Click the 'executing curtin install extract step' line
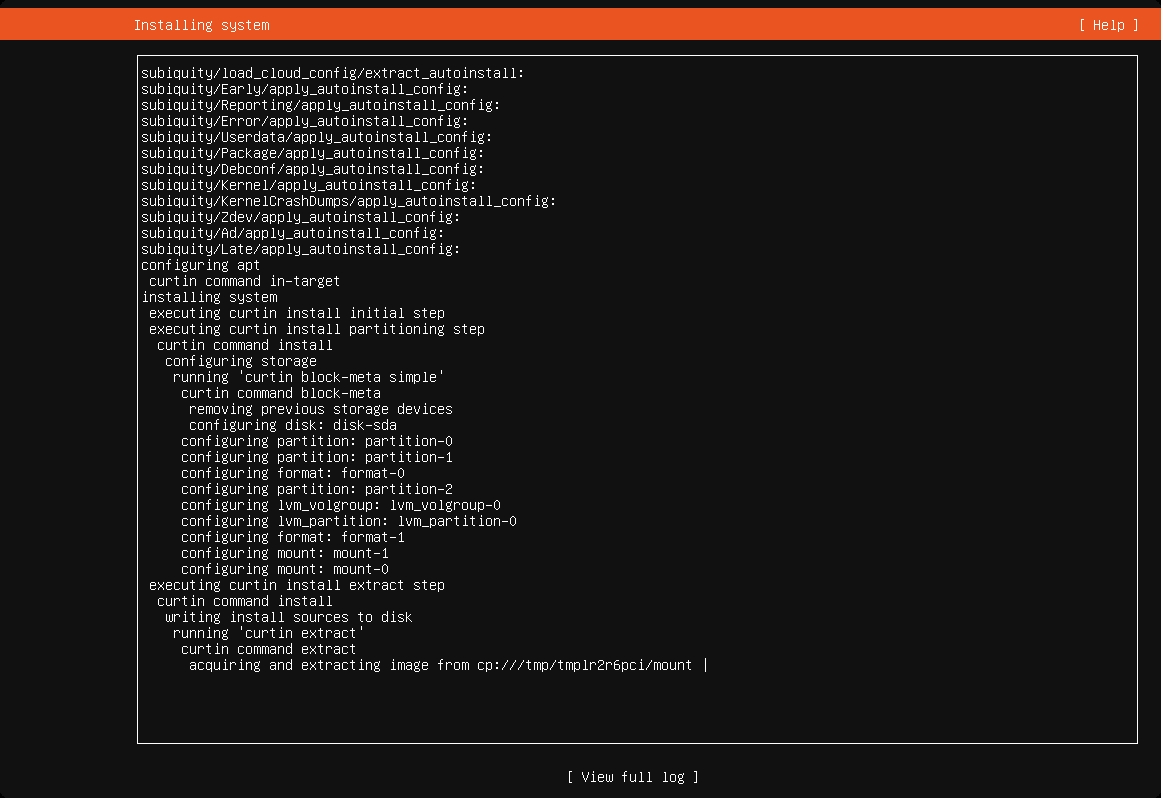This screenshot has width=1161, height=798. (297, 585)
